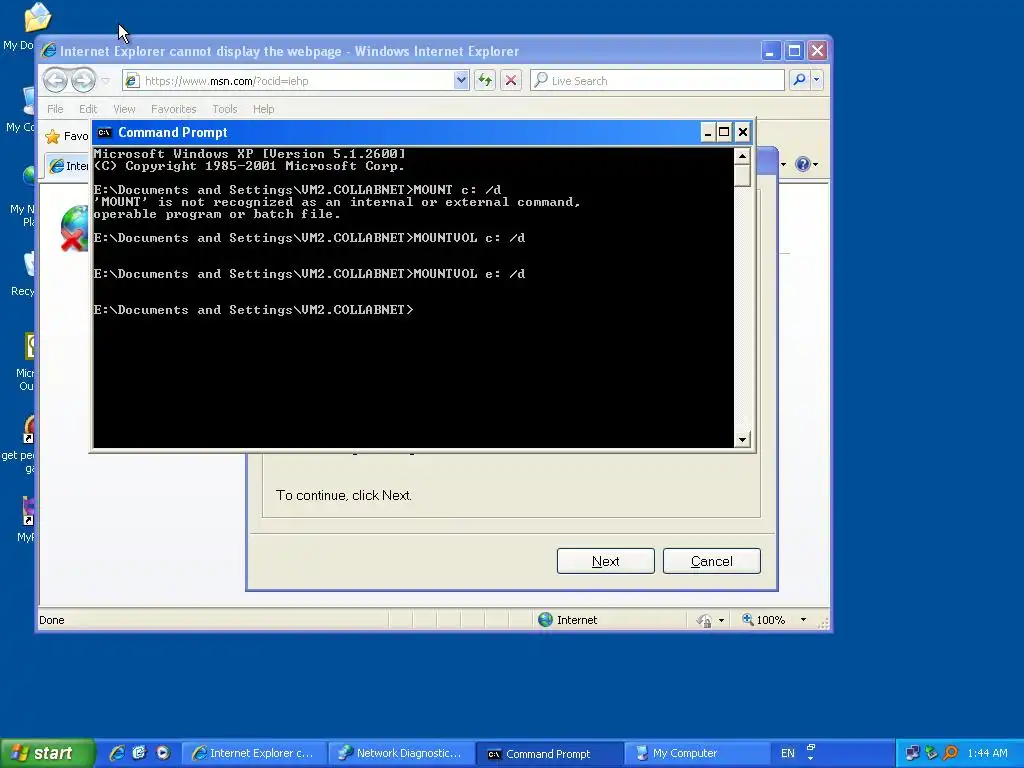
Task: Click the Outlook Express Quick Launch icon
Action: click(139, 753)
